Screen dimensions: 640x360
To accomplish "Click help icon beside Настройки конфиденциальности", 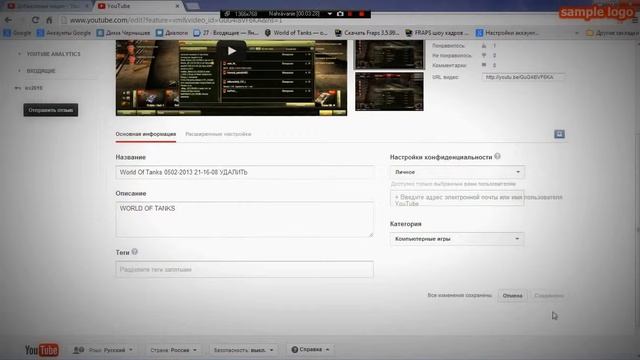I will click(x=497, y=156).
